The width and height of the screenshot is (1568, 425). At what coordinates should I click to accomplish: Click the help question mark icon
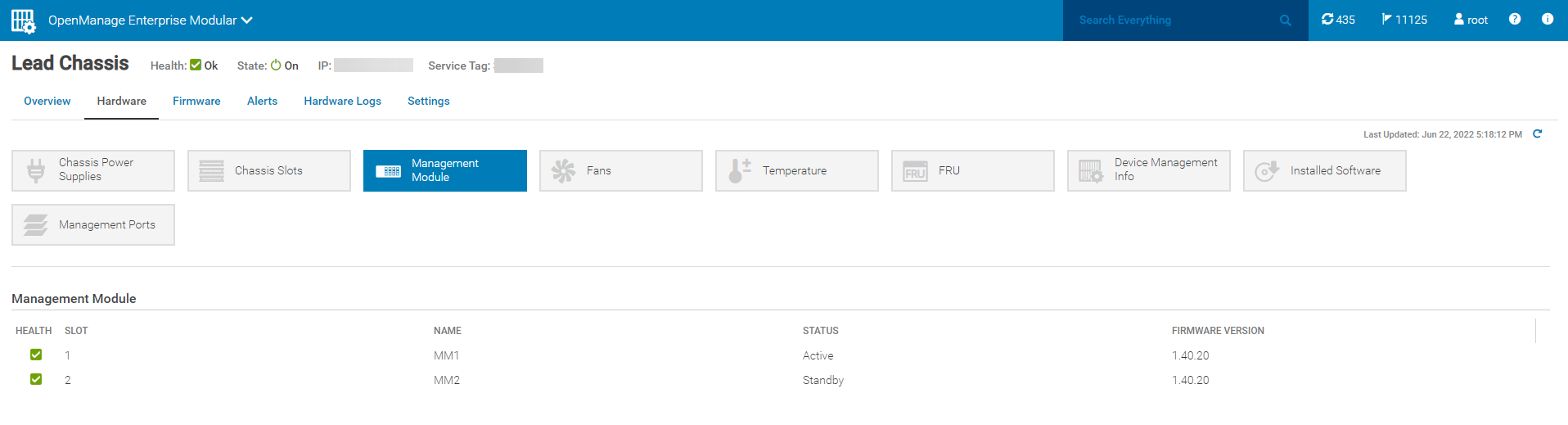[x=1515, y=19]
